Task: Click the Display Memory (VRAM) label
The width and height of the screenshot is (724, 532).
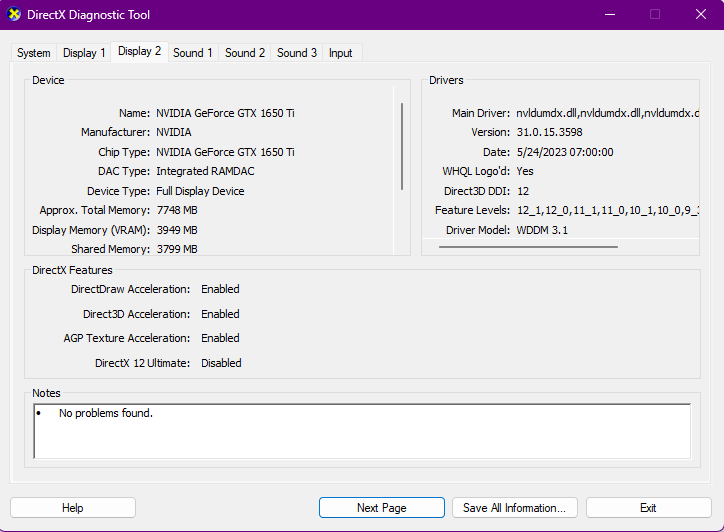Action: click(91, 230)
